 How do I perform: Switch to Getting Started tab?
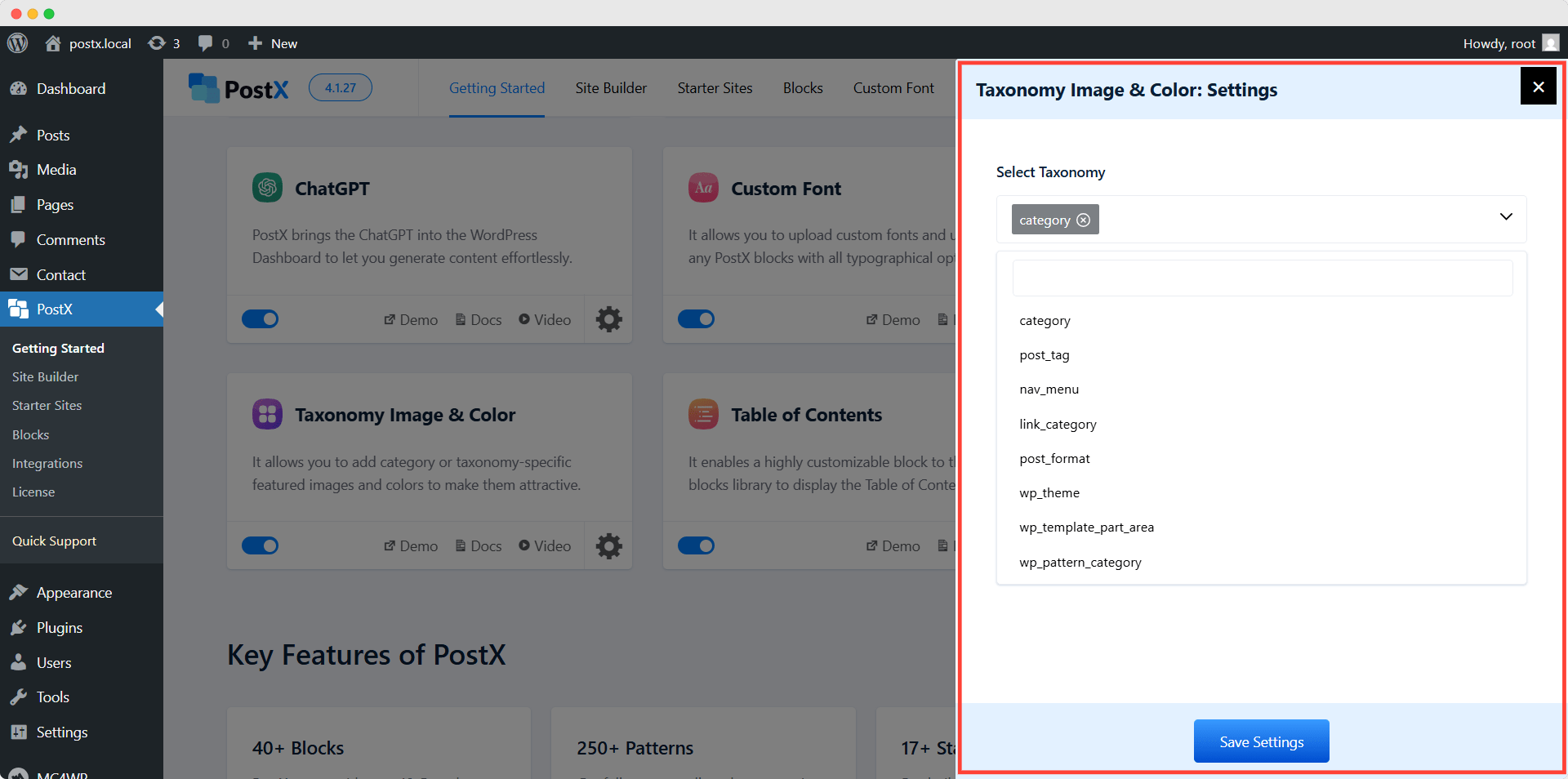point(497,88)
